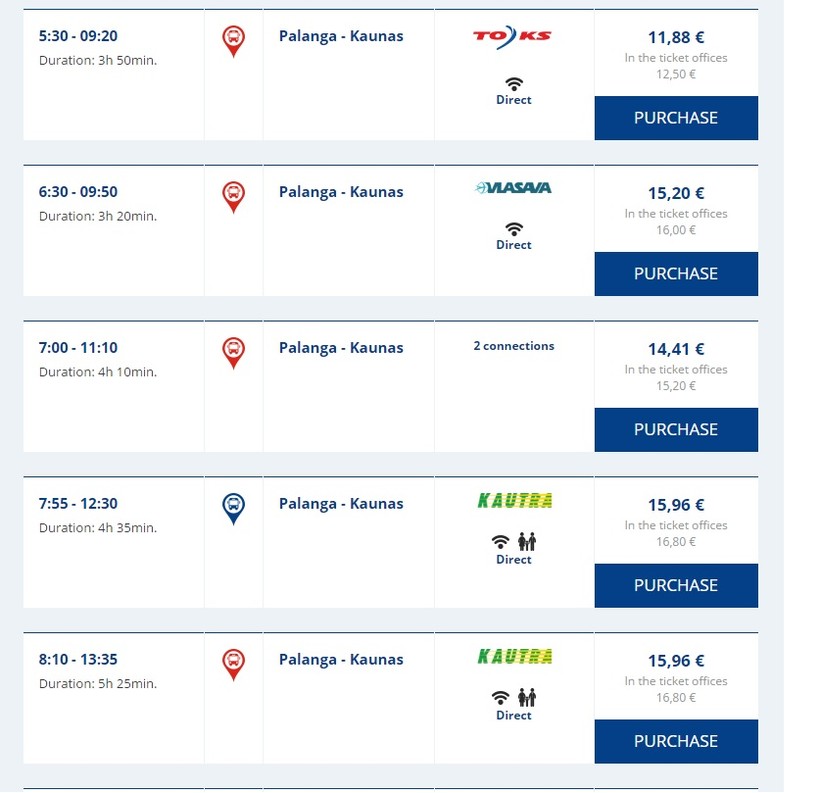Click the Wi-Fi icon on the 6:30 trip

pyautogui.click(x=514, y=229)
